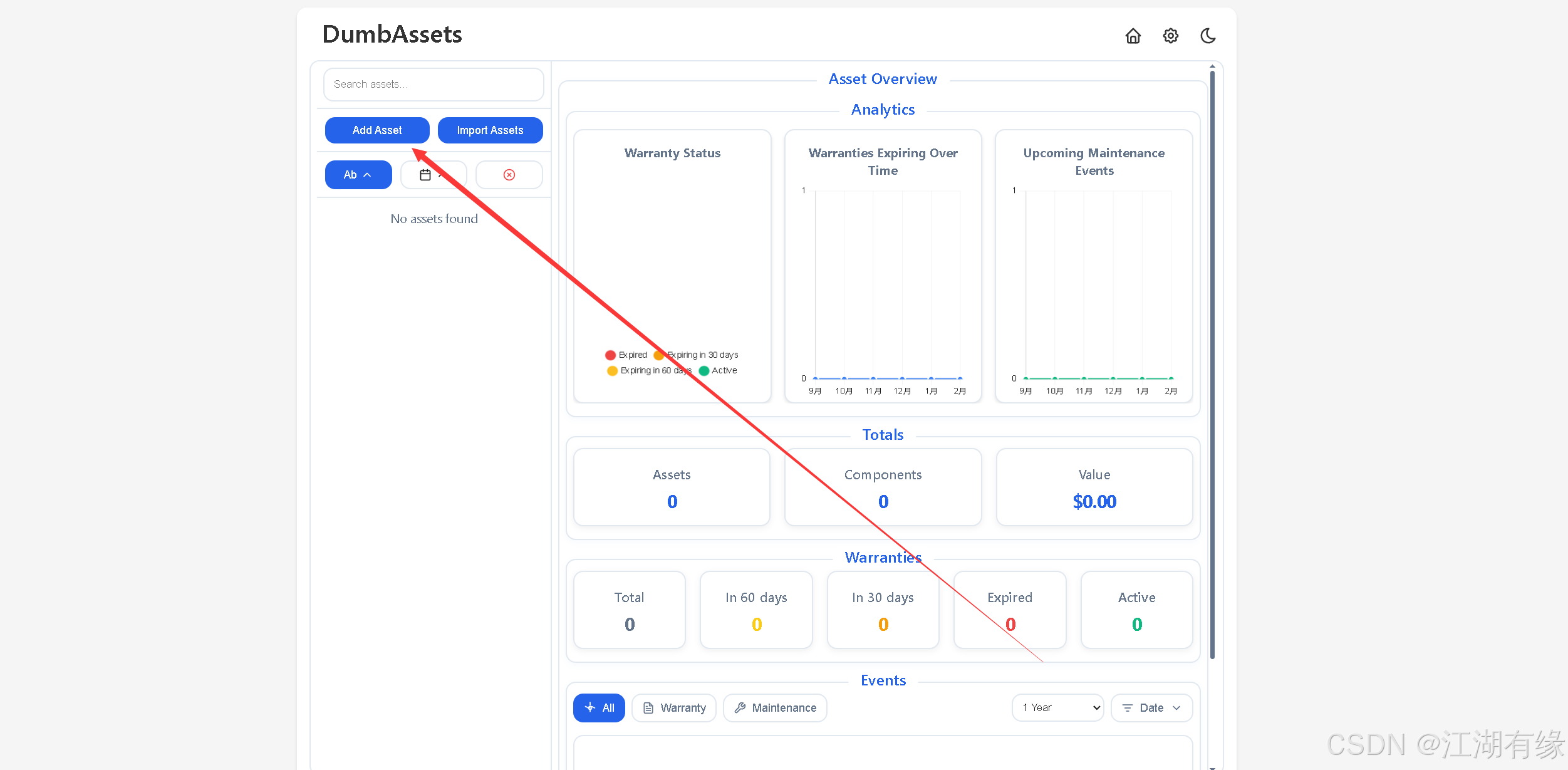Viewport: 1568px width, 770px height.
Task: Click the calendar date sort icon
Action: click(x=426, y=175)
